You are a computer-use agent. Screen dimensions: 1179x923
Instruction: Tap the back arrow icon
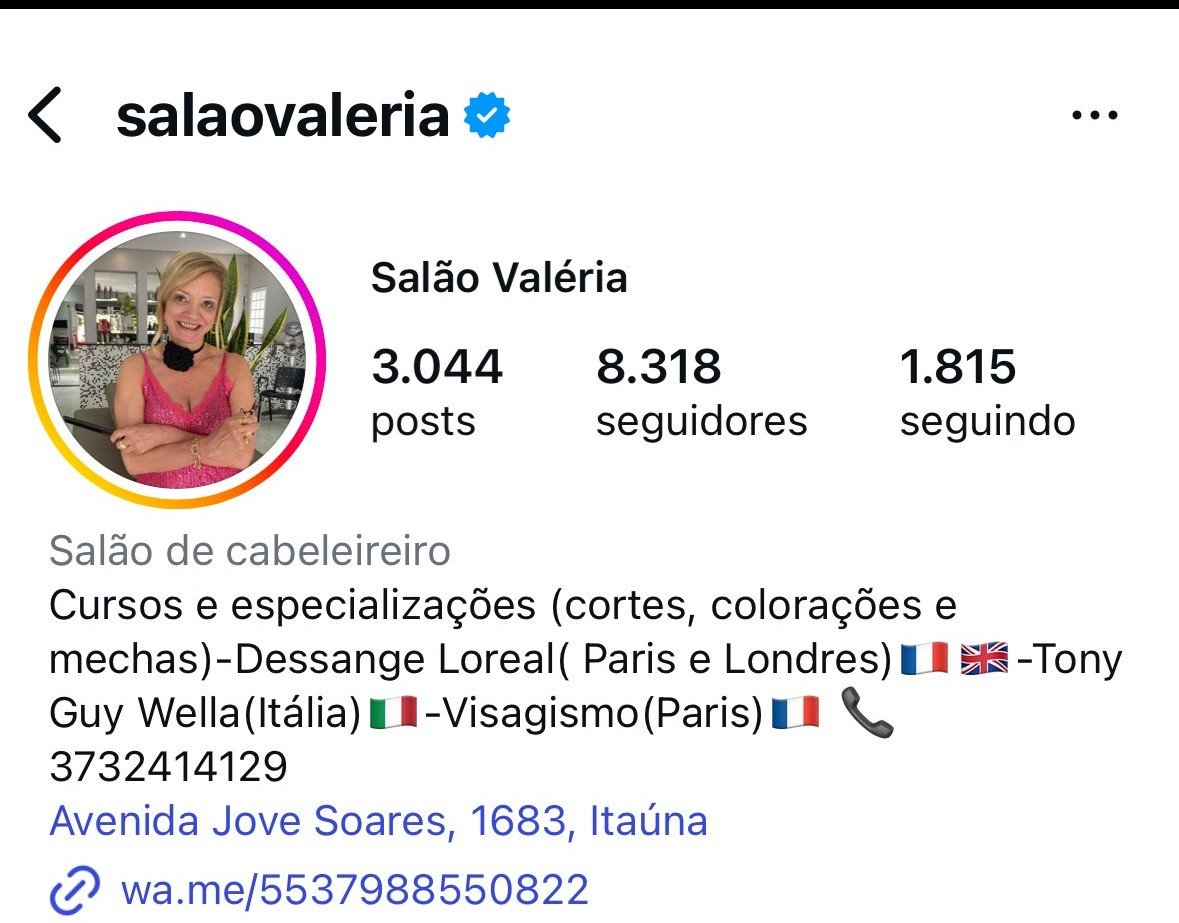click(x=44, y=115)
